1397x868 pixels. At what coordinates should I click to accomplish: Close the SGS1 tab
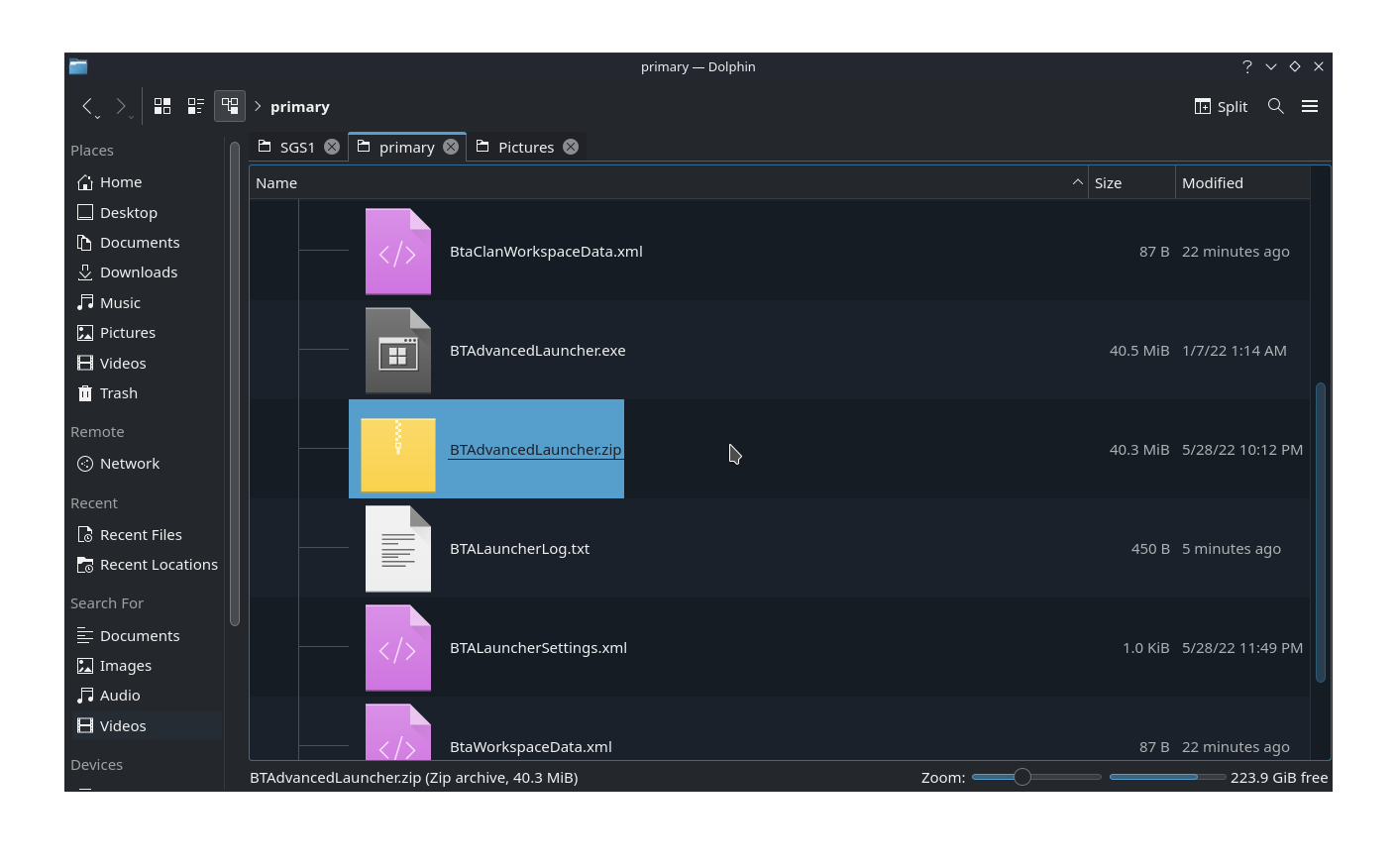click(332, 147)
